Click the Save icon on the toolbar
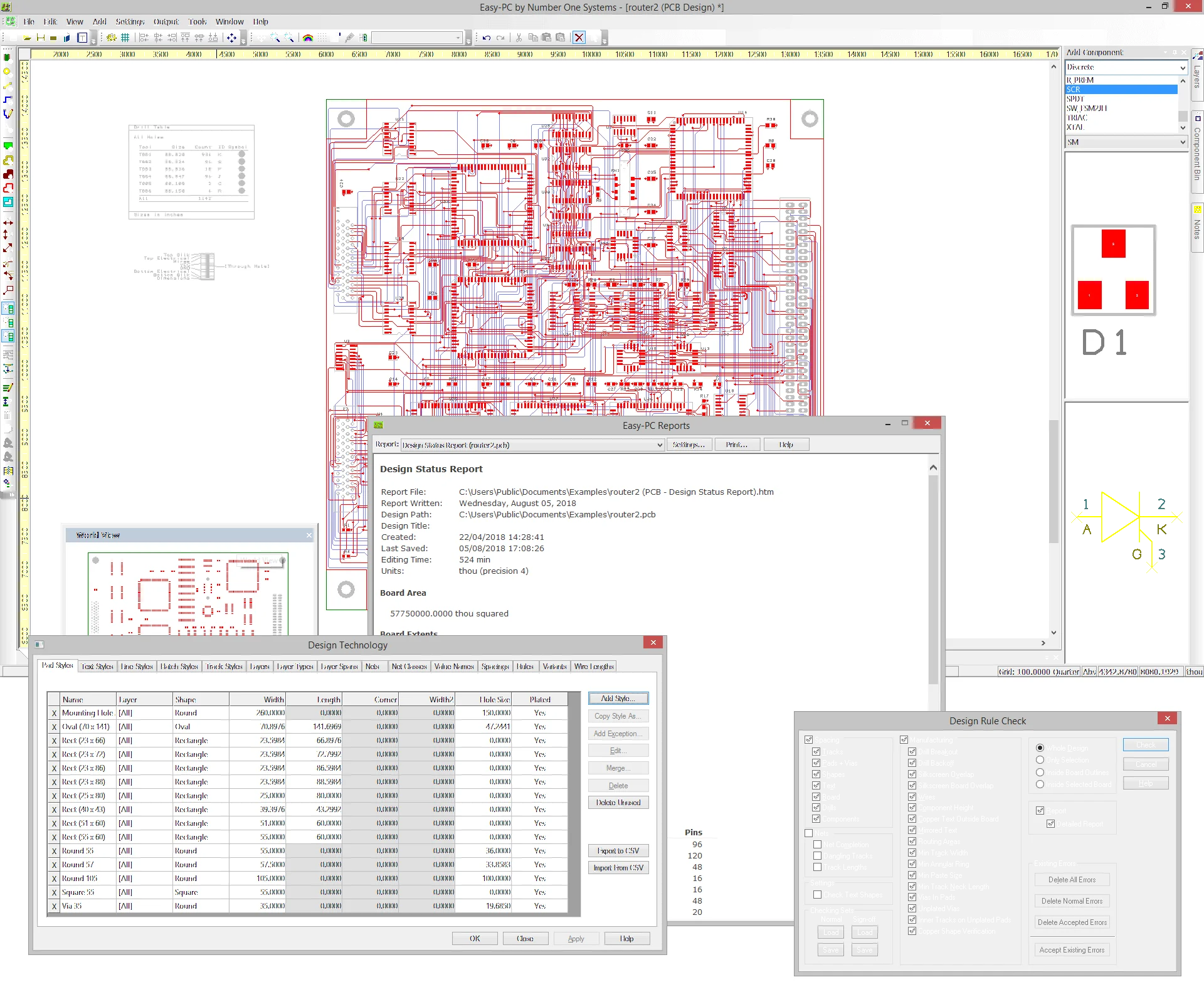Viewport: 1204px width, 982px height. (40, 38)
